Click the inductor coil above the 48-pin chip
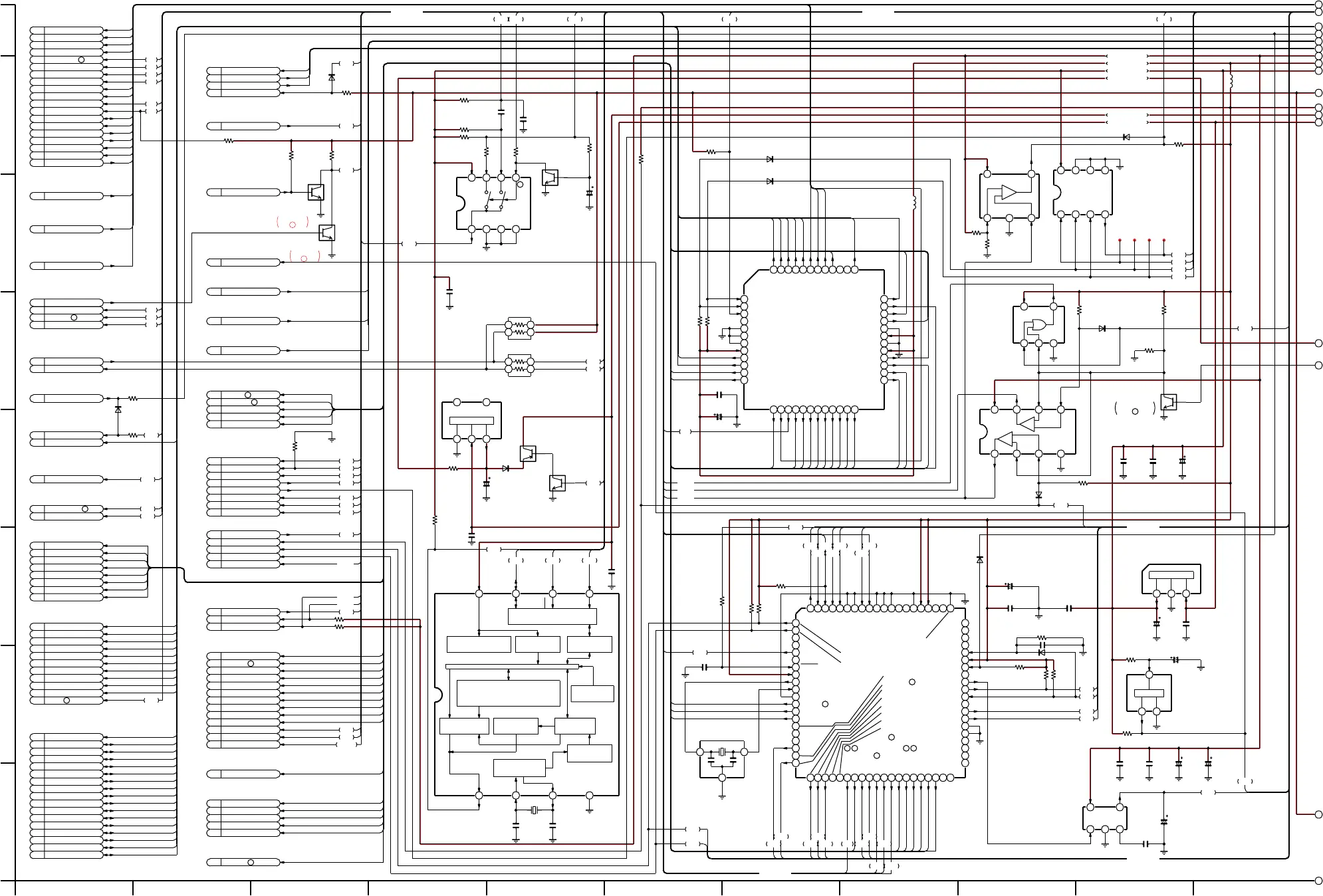Viewport: 1323px width, 896px height. (x=914, y=202)
